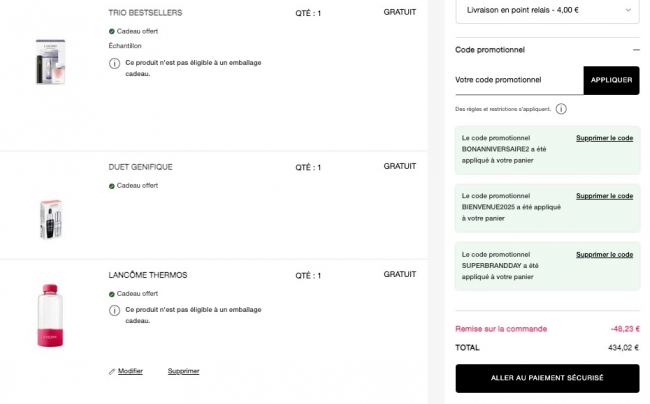Screen dimensions: 650x404
Task: Click green check icon under Duet Genifique
Action: pyautogui.click(x=112, y=185)
